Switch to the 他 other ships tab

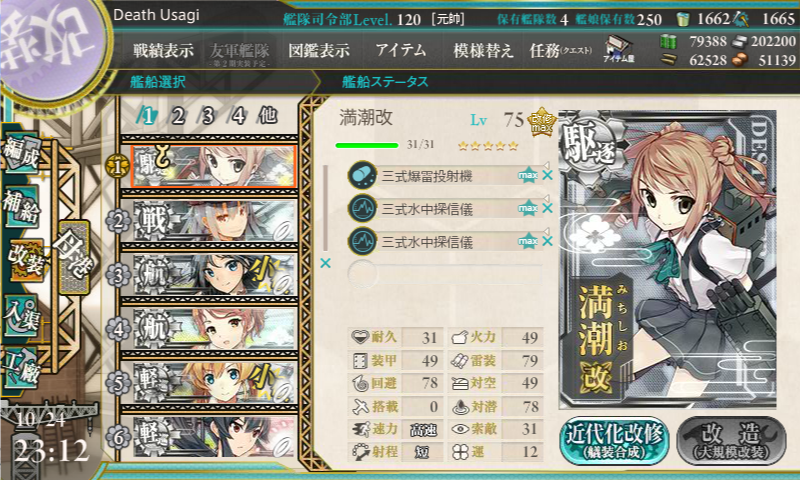pos(268,116)
